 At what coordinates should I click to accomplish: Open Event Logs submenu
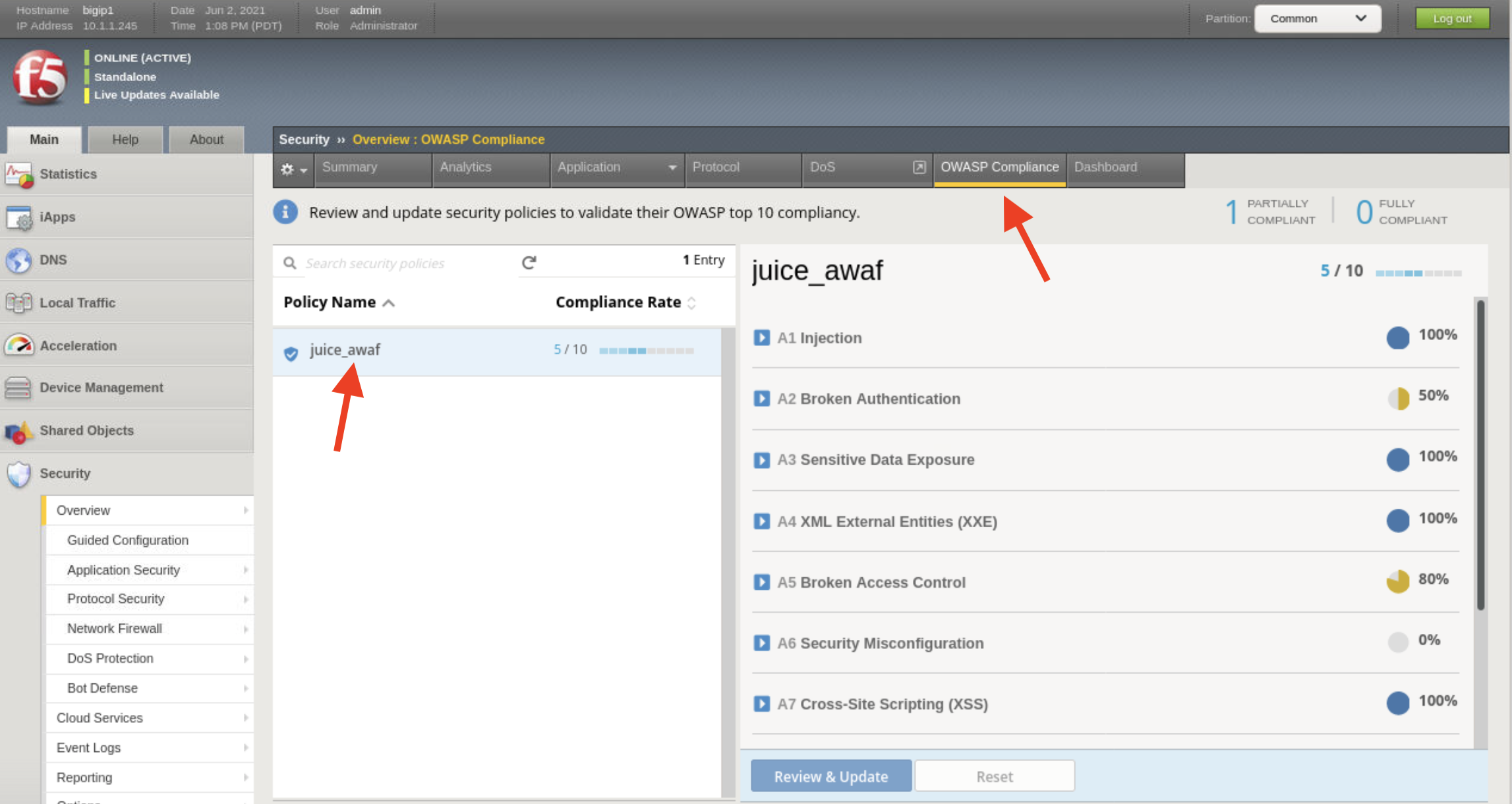tap(149, 747)
